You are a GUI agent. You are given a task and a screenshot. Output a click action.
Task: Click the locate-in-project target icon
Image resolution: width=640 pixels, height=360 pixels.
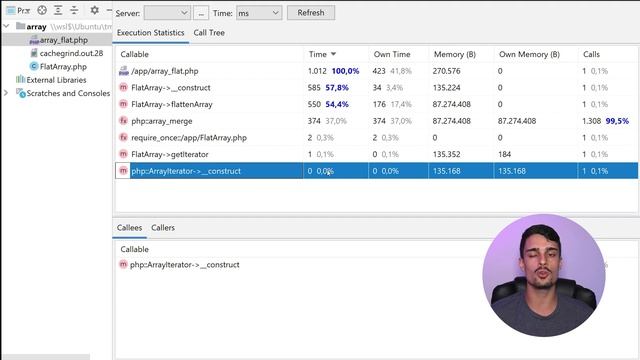(x=42, y=10)
